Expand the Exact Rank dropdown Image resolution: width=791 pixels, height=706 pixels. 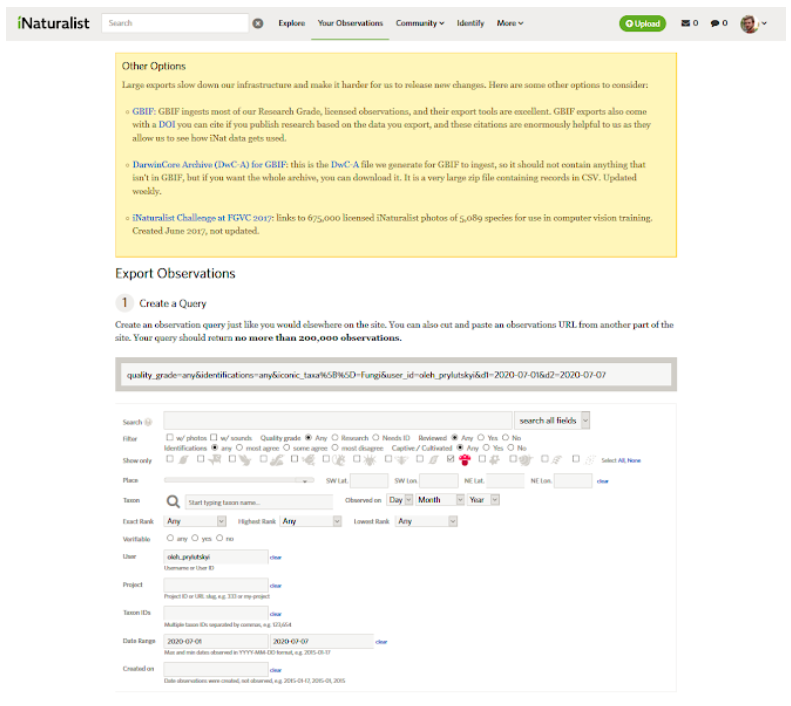coord(196,521)
